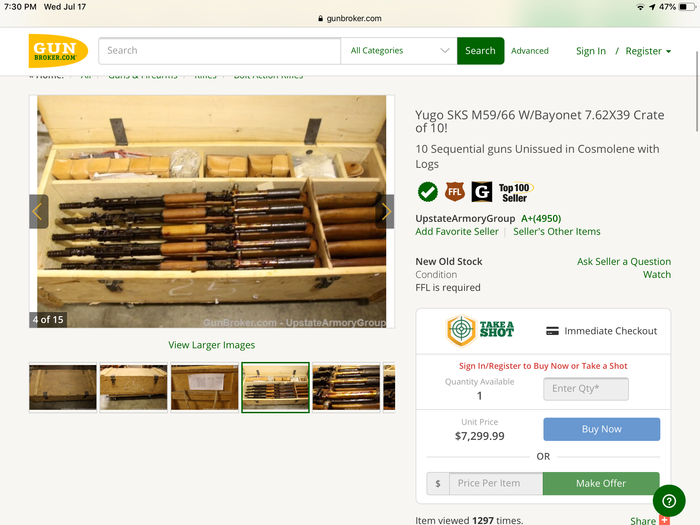
Task: Open the help question mark bubble
Action: click(x=668, y=501)
